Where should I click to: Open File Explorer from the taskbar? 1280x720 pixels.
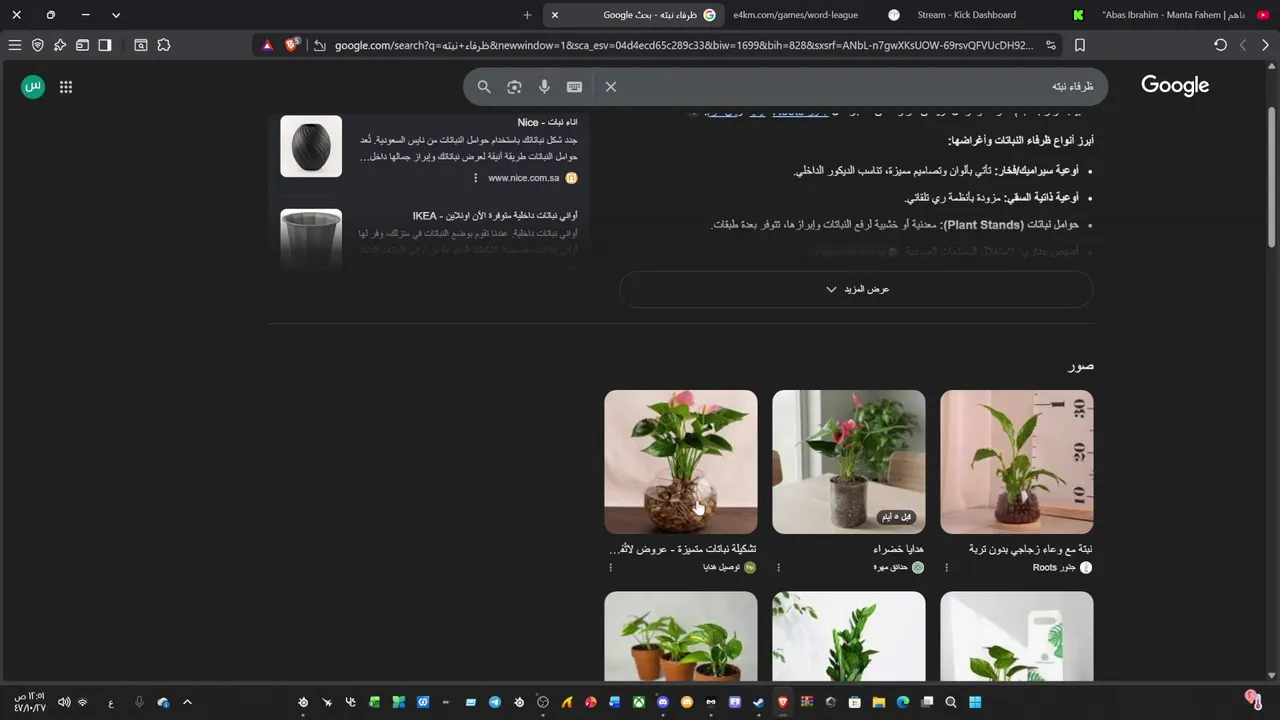tap(878, 702)
